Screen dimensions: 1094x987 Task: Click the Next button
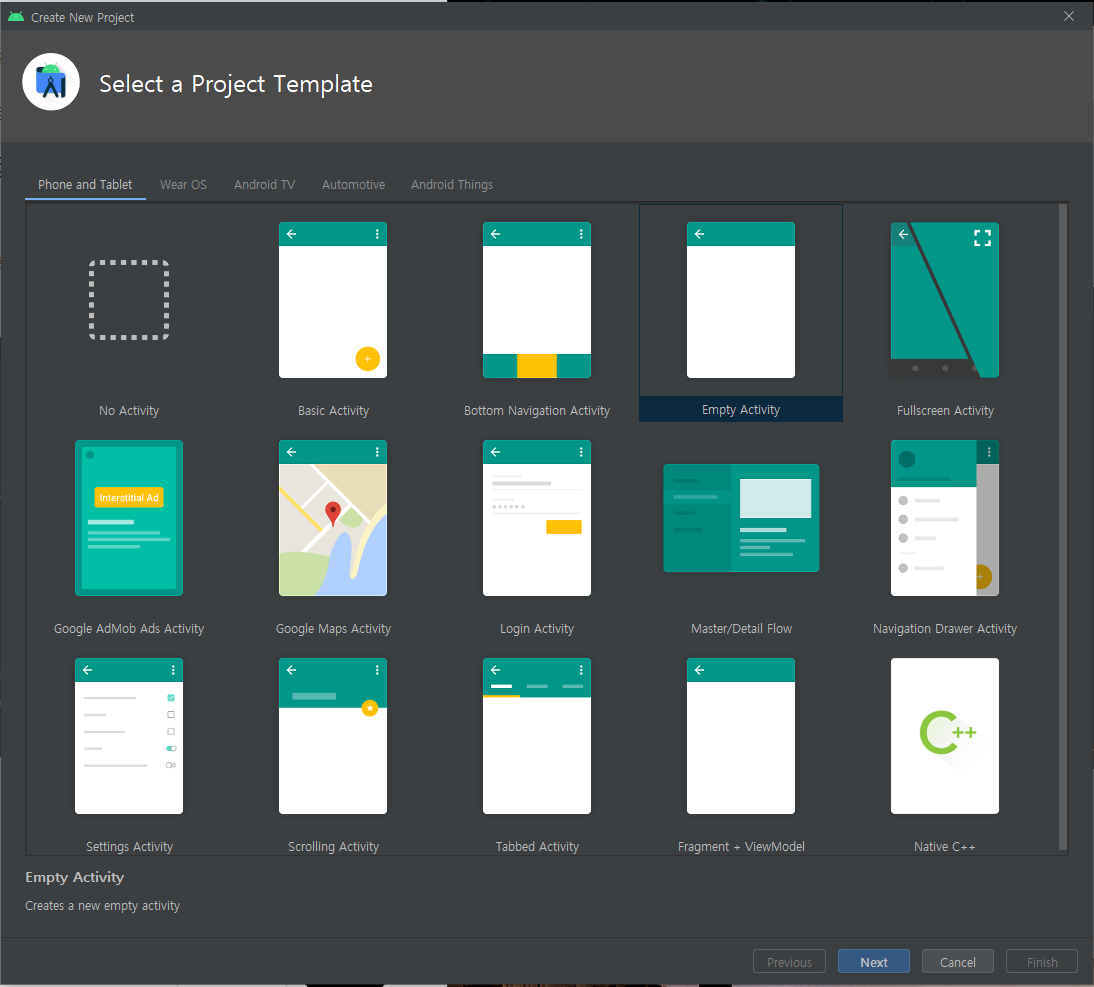(874, 962)
